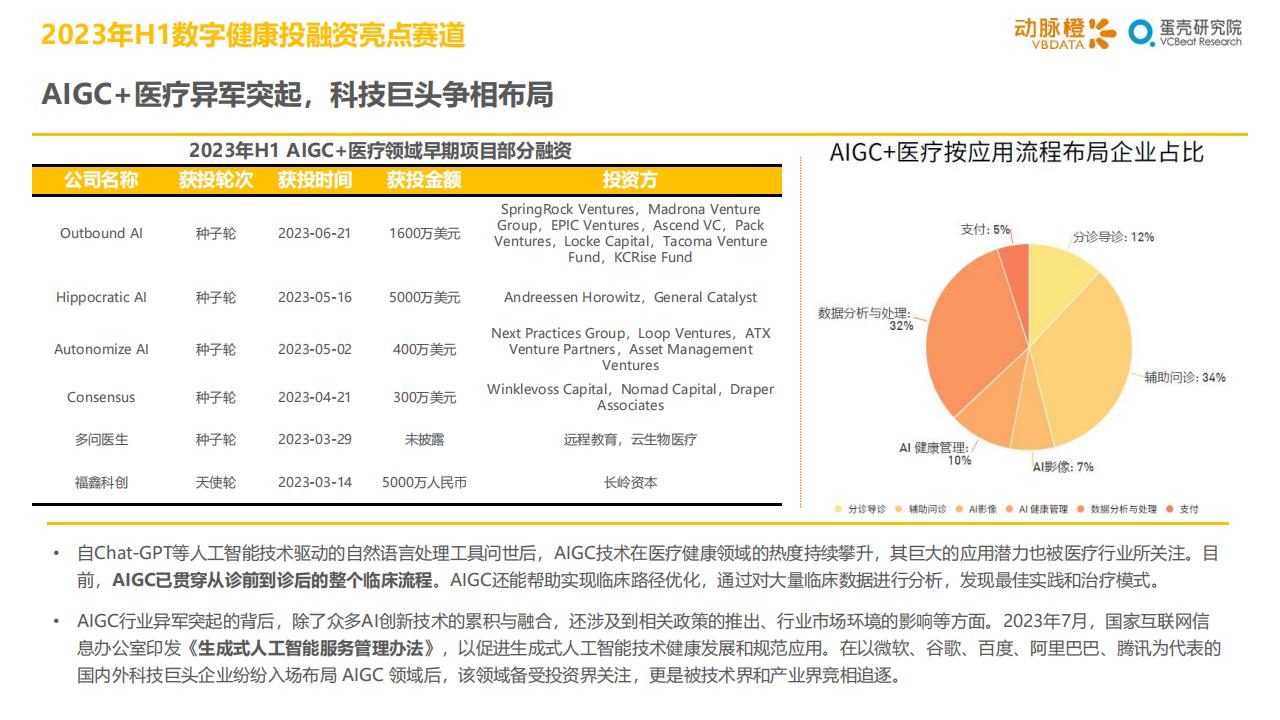1280x720 pixels.
Task: Click the 300万美元 amount cell
Action: click(424, 397)
